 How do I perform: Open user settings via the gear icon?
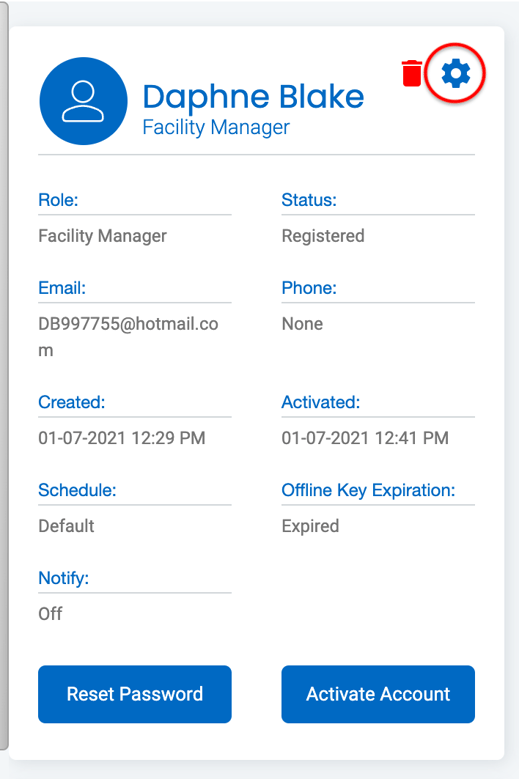455,74
